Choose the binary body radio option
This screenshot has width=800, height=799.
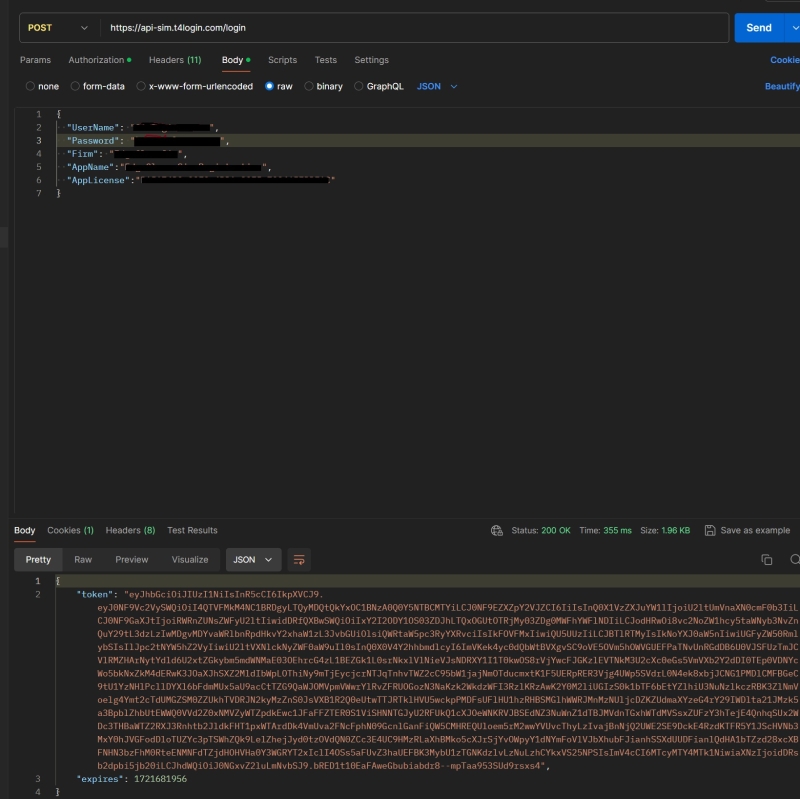pyautogui.click(x=309, y=87)
